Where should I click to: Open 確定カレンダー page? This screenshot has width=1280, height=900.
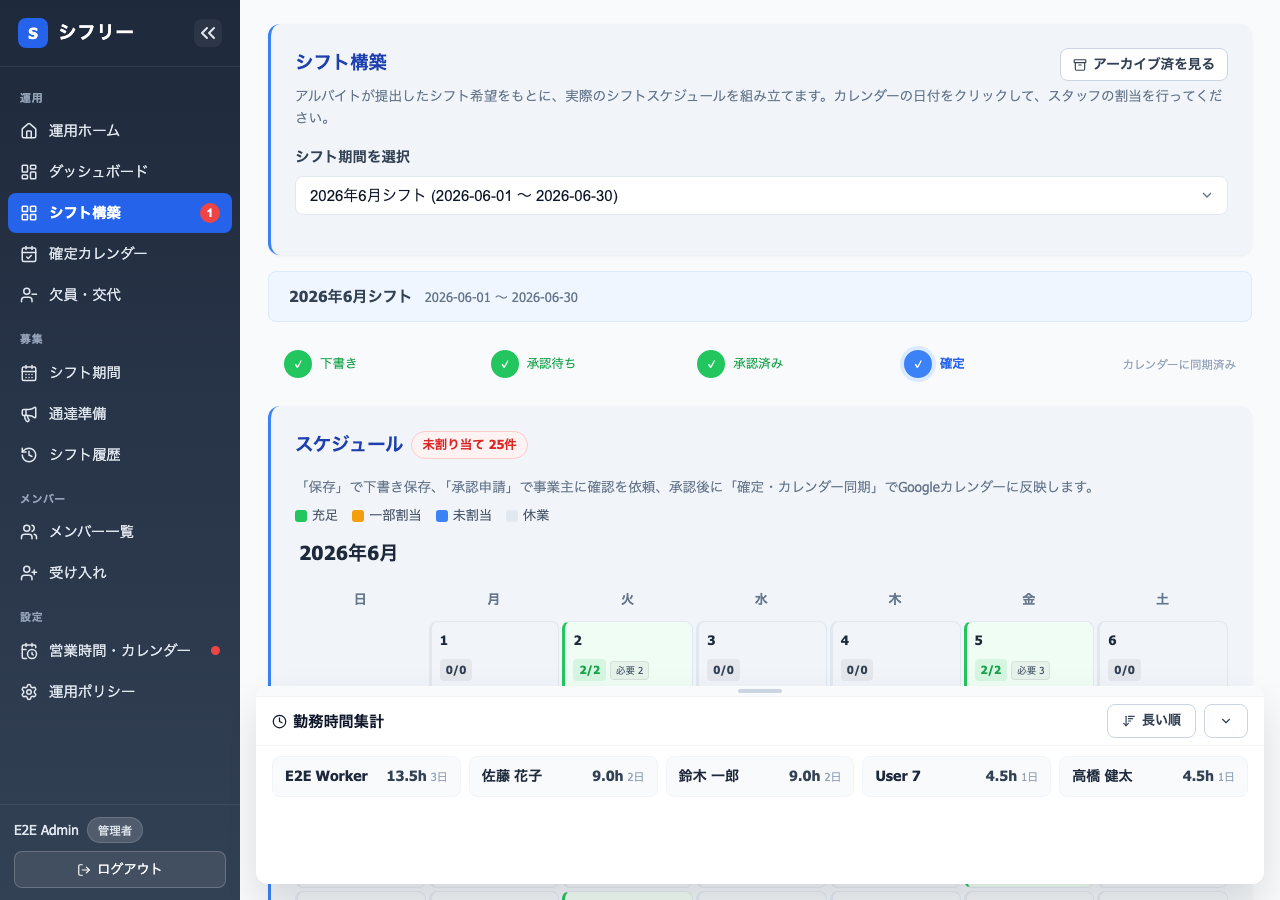(x=120, y=254)
